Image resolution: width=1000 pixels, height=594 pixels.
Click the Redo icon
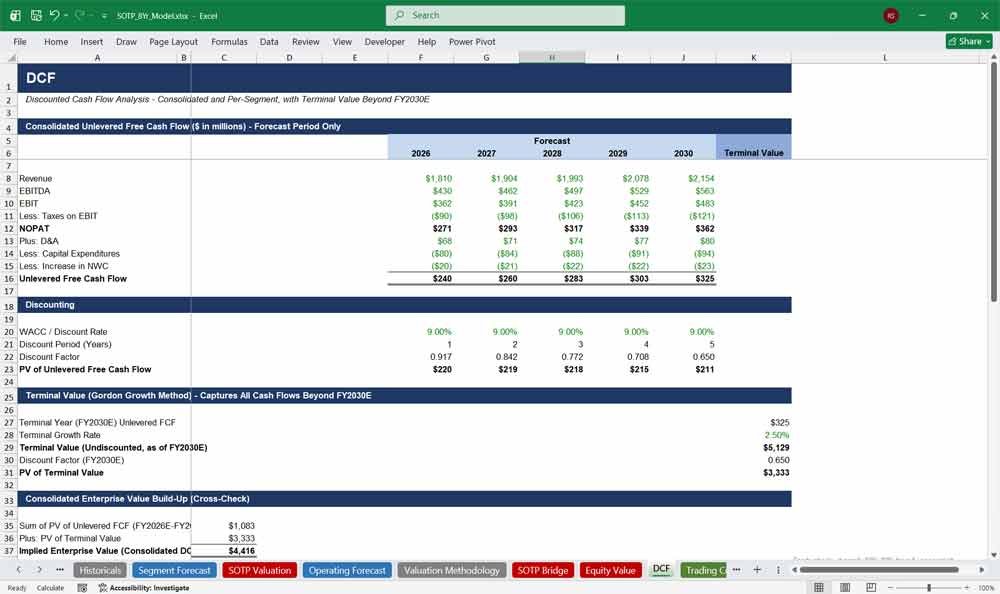point(80,15)
